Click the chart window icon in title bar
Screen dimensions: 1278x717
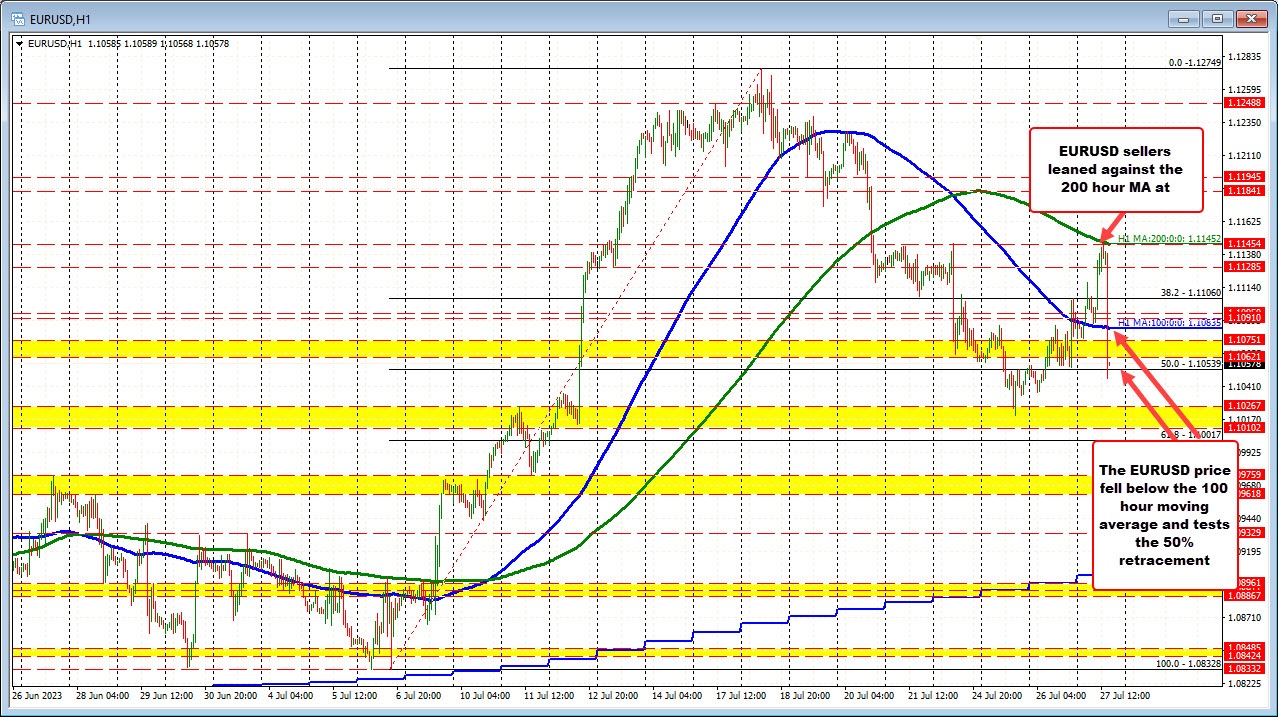12,18
